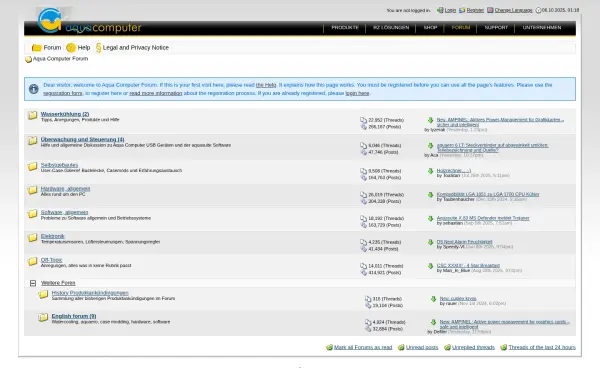Click 'read more information' link in the notice

156,93
